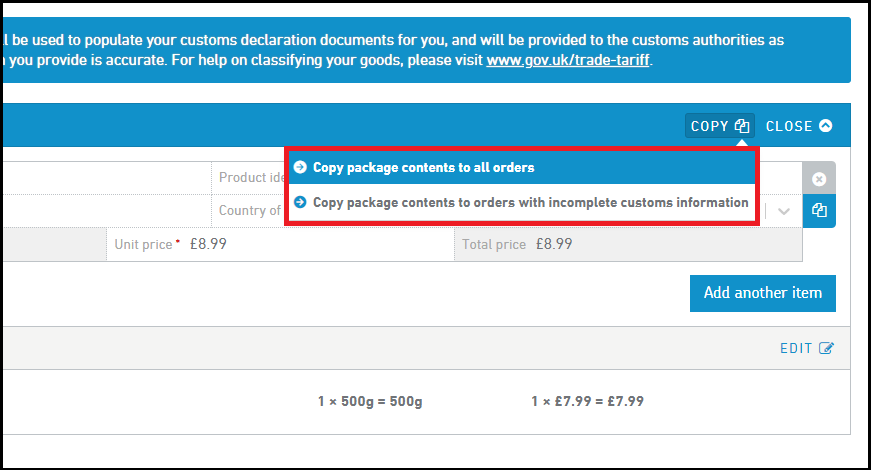Click the Product identifier field
The height and width of the screenshot is (470, 871).
[250, 177]
